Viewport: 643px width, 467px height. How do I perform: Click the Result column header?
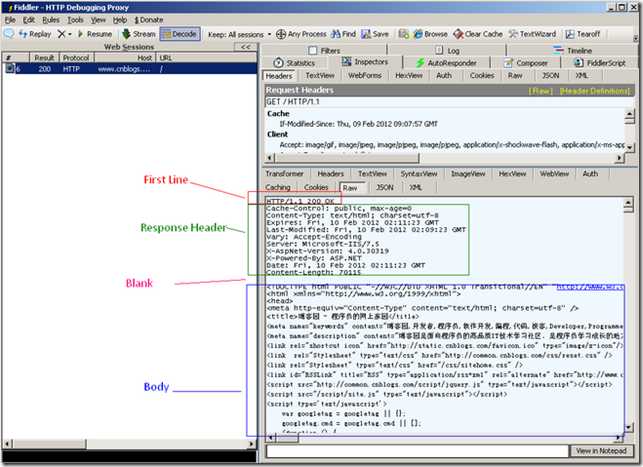click(44, 58)
